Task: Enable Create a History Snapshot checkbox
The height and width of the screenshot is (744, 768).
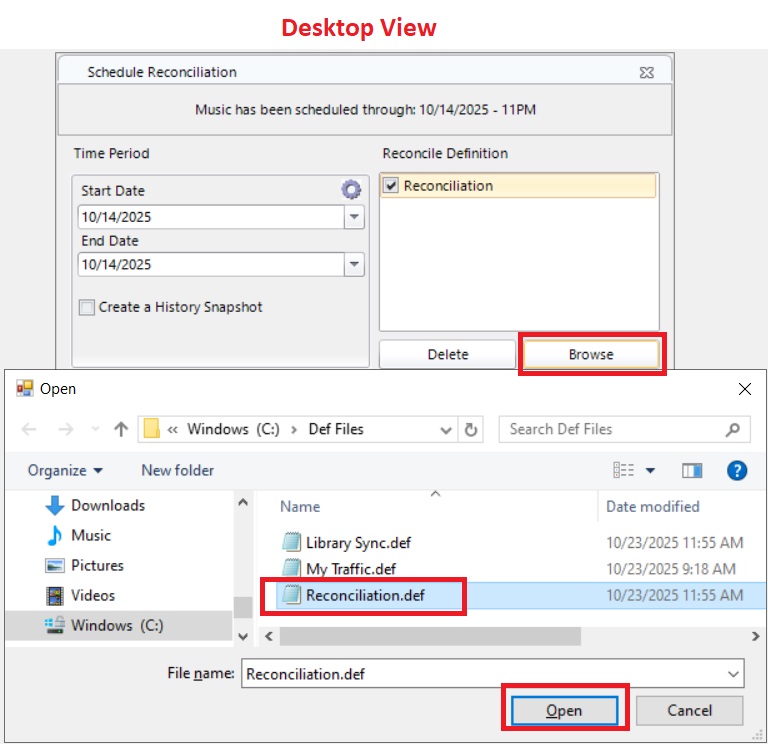Action: tap(87, 308)
